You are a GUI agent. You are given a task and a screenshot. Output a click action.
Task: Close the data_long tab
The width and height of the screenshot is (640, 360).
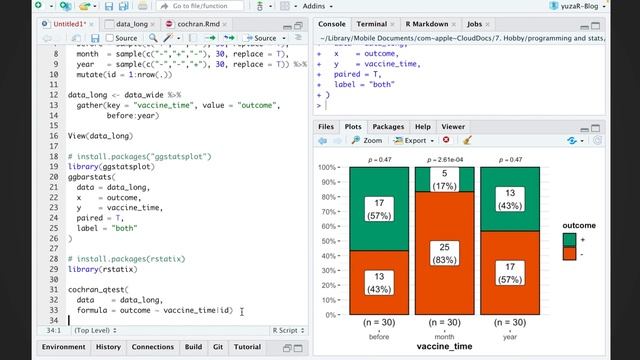click(153, 24)
